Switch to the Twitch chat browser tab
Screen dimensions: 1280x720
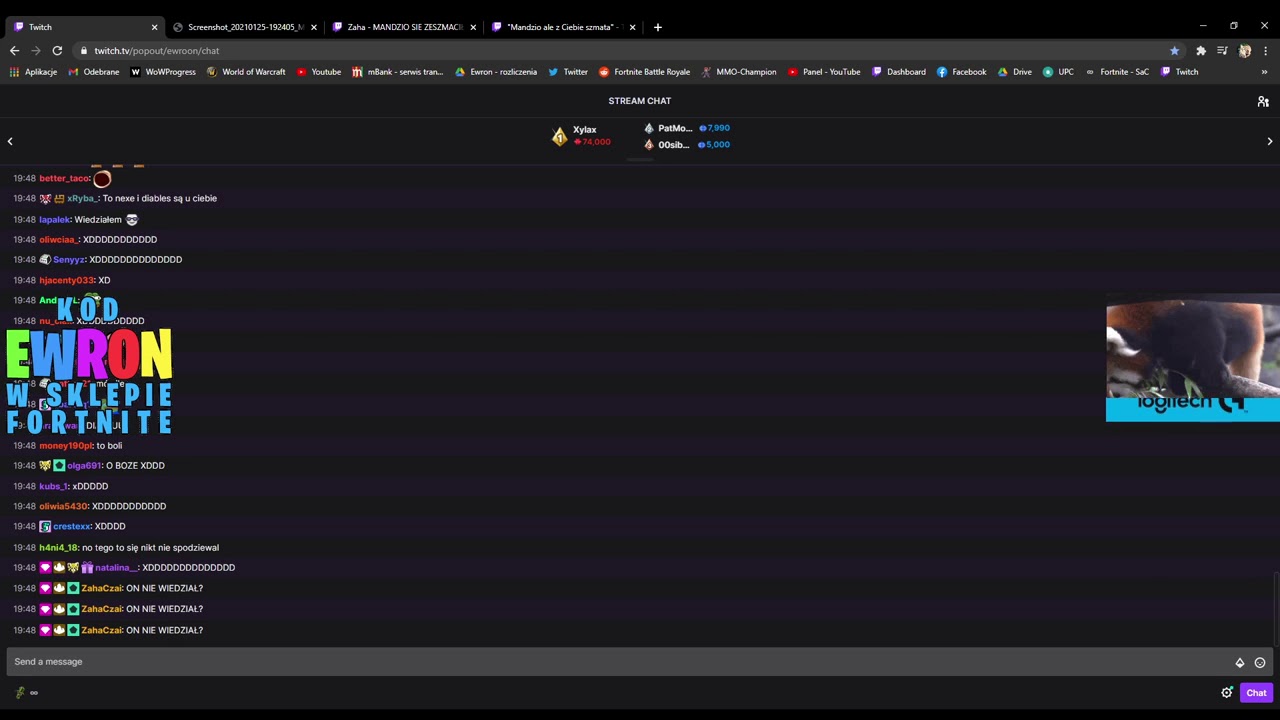click(84, 27)
